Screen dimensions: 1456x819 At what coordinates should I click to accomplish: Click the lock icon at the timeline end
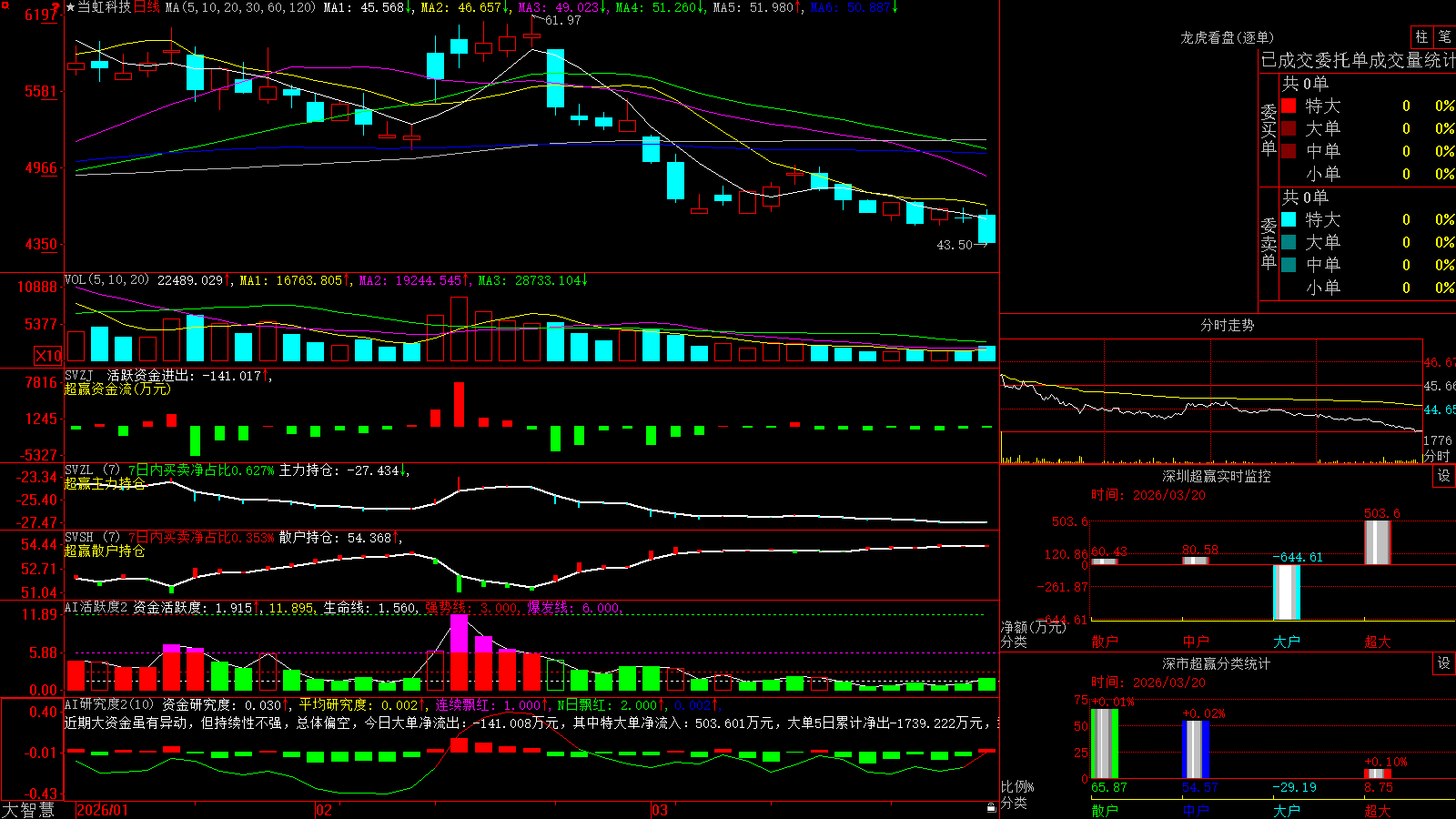(x=992, y=808)
